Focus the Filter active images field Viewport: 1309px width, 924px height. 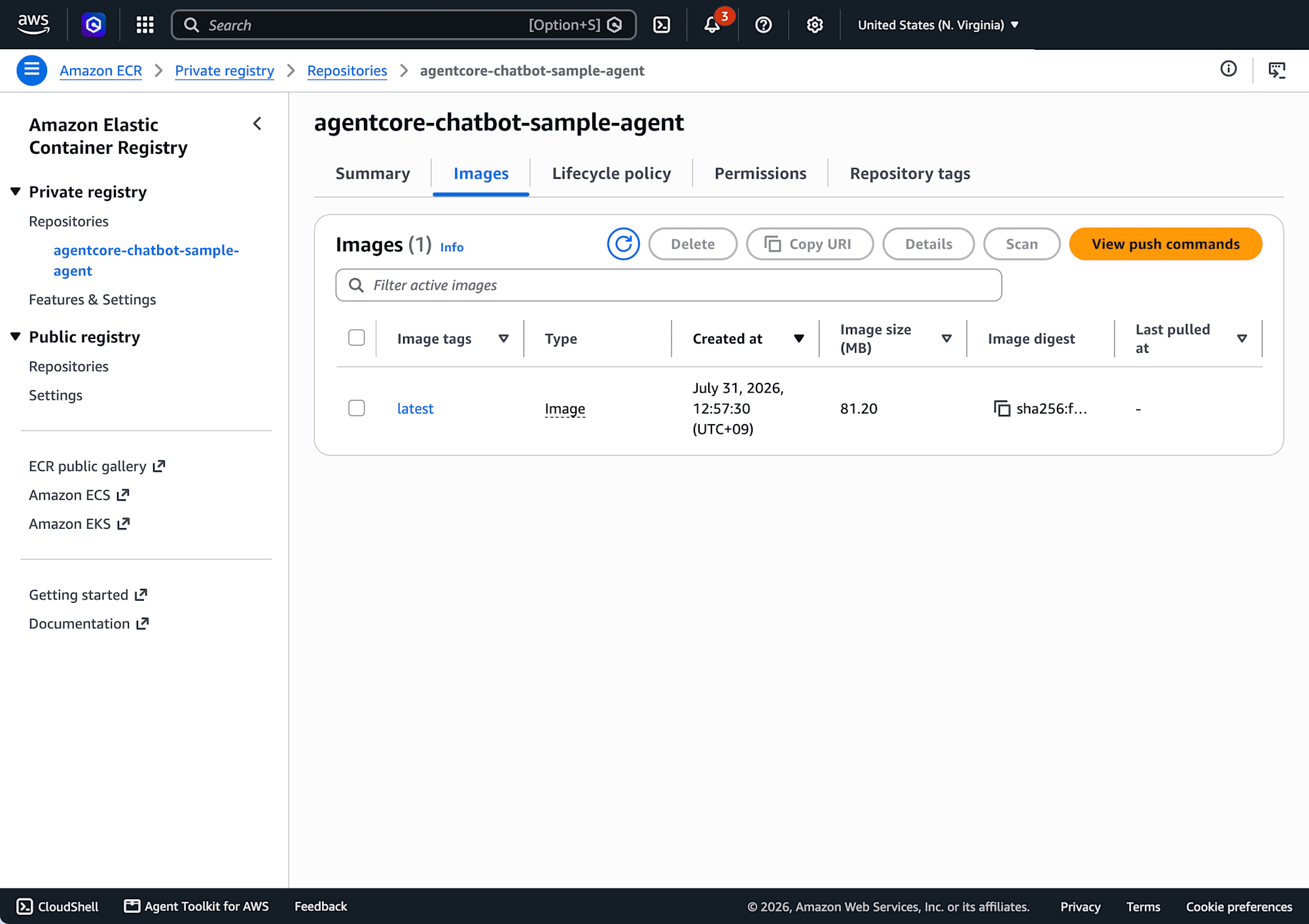tap(668, 285)
